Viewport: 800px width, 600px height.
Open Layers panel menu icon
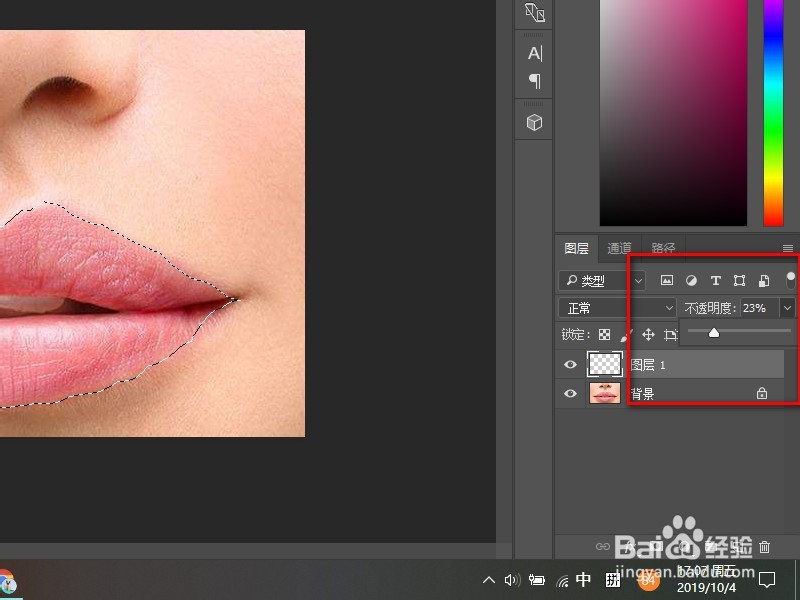788,248
